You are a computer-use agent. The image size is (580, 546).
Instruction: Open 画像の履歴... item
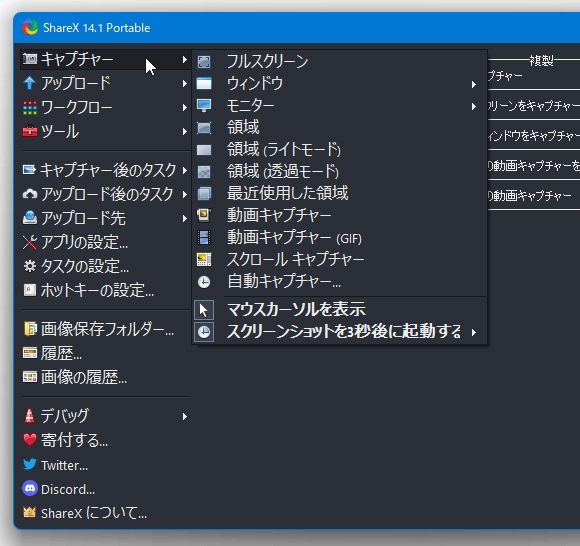106,377
